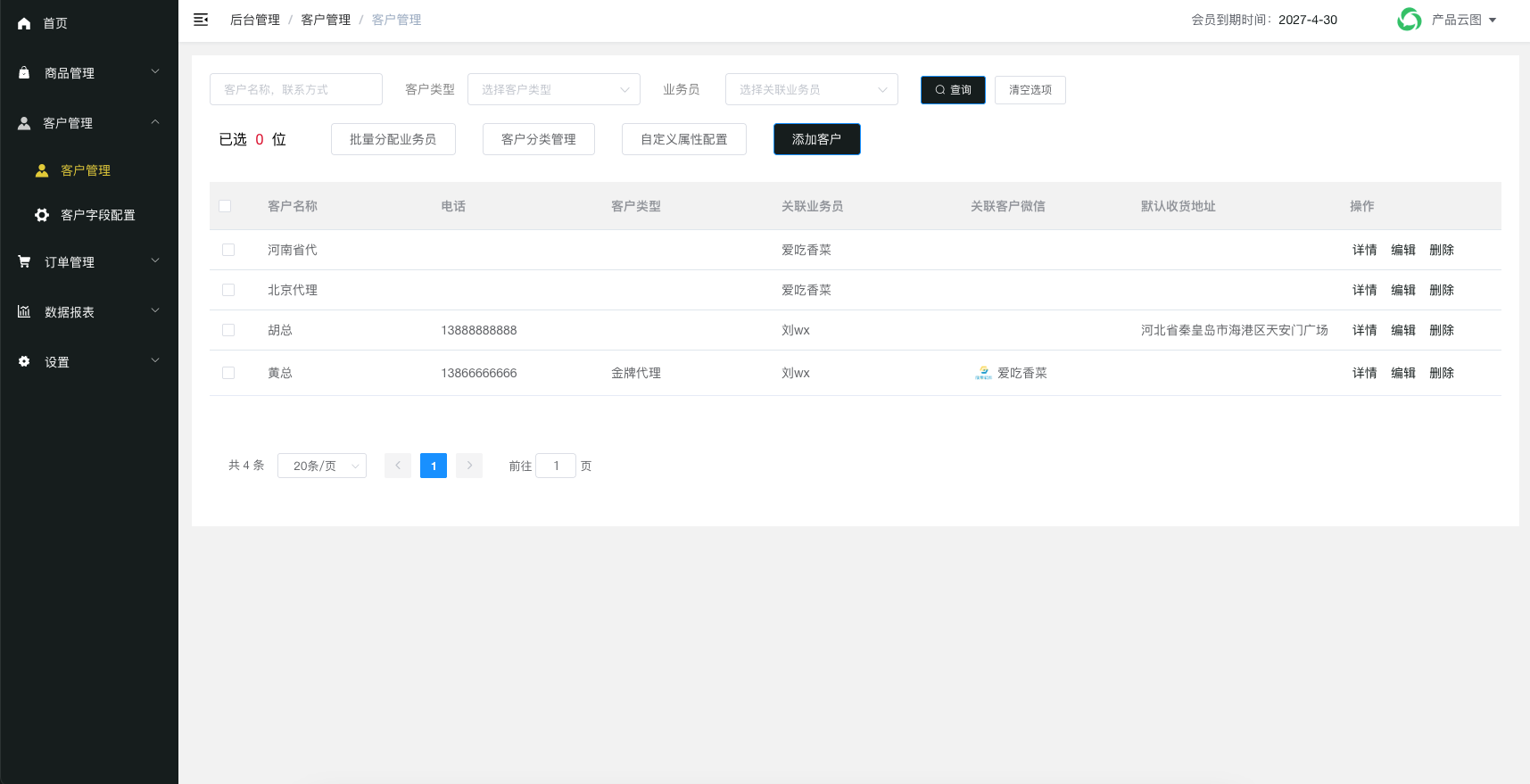Open the 产品云图 account dropdown arrow

click(x=1493, y=20)
